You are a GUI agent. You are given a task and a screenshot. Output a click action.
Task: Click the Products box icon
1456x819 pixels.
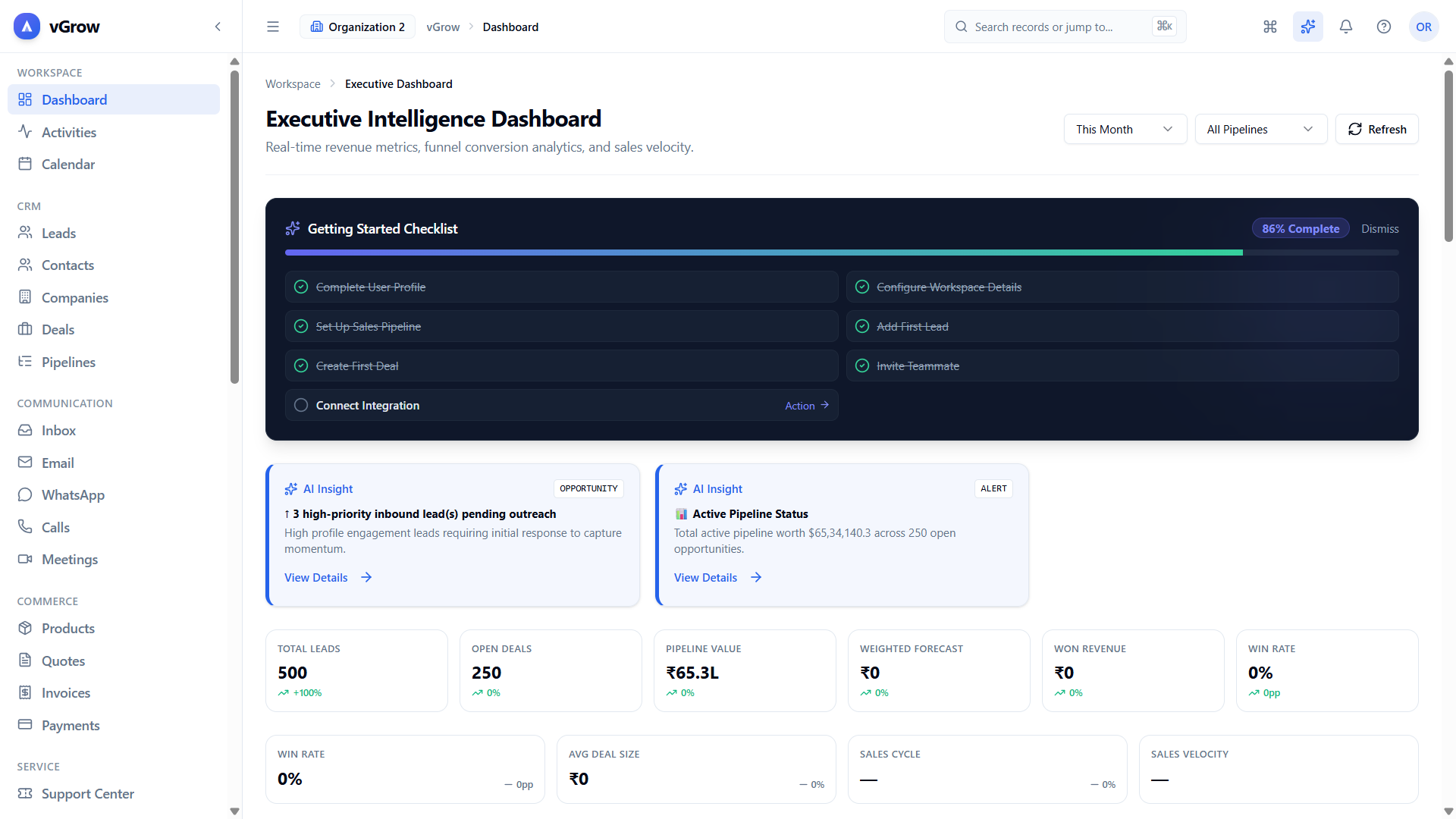(x=25, y=628)
